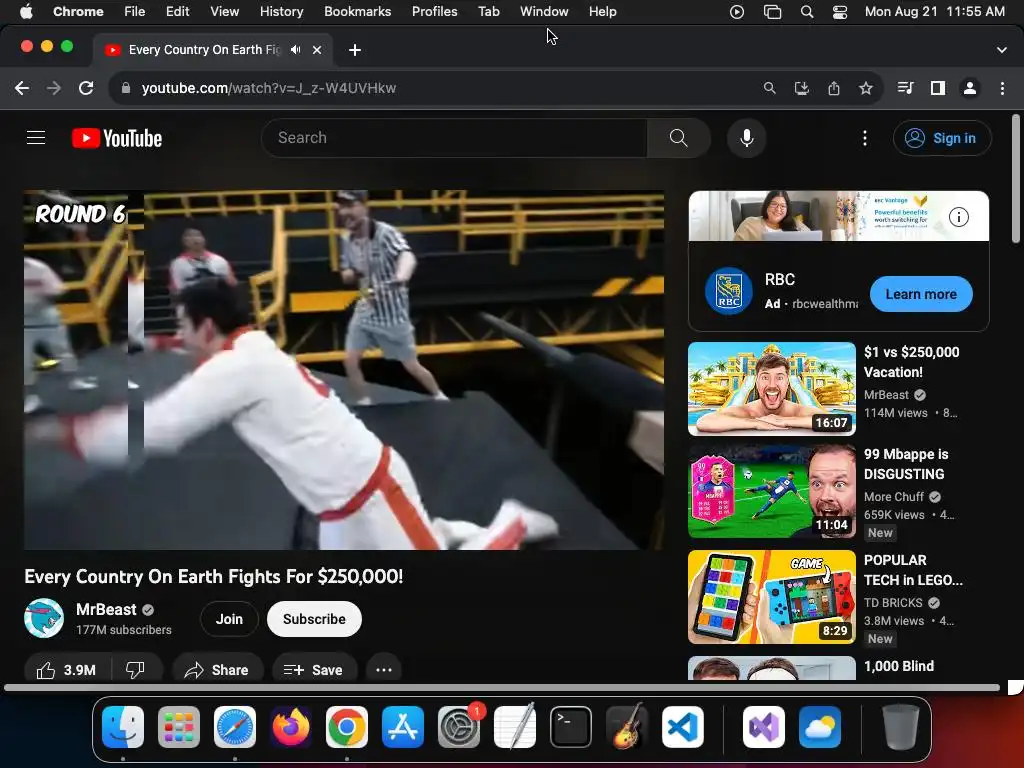This screenshot has height=768, width=1024.
Task: Install app via address bar icon
Action: point(801,88)
